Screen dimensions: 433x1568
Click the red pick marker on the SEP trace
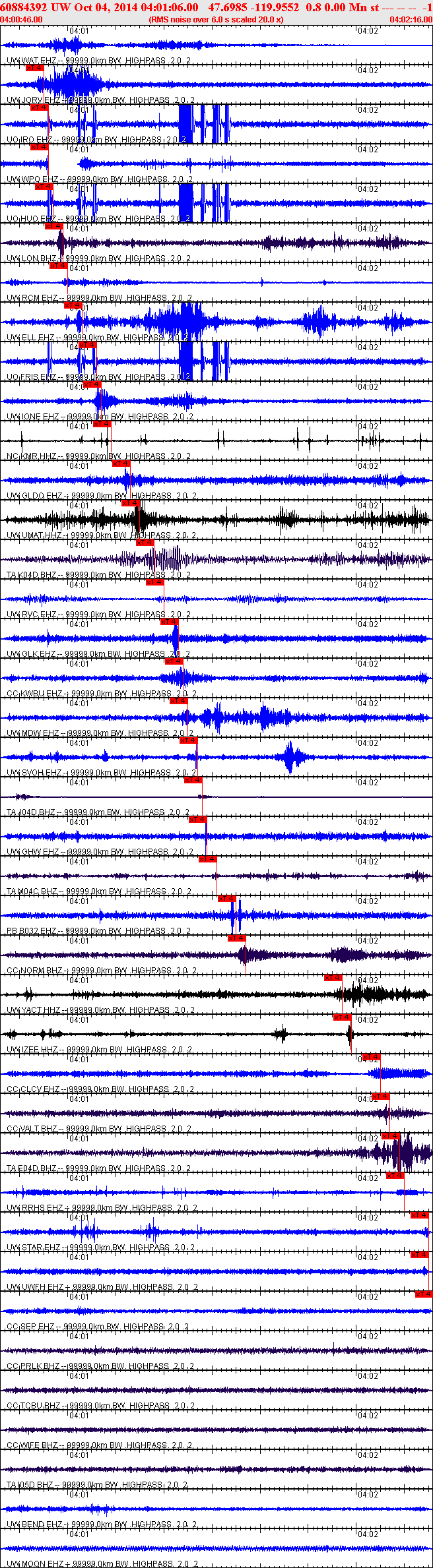tap(424, 1294)
